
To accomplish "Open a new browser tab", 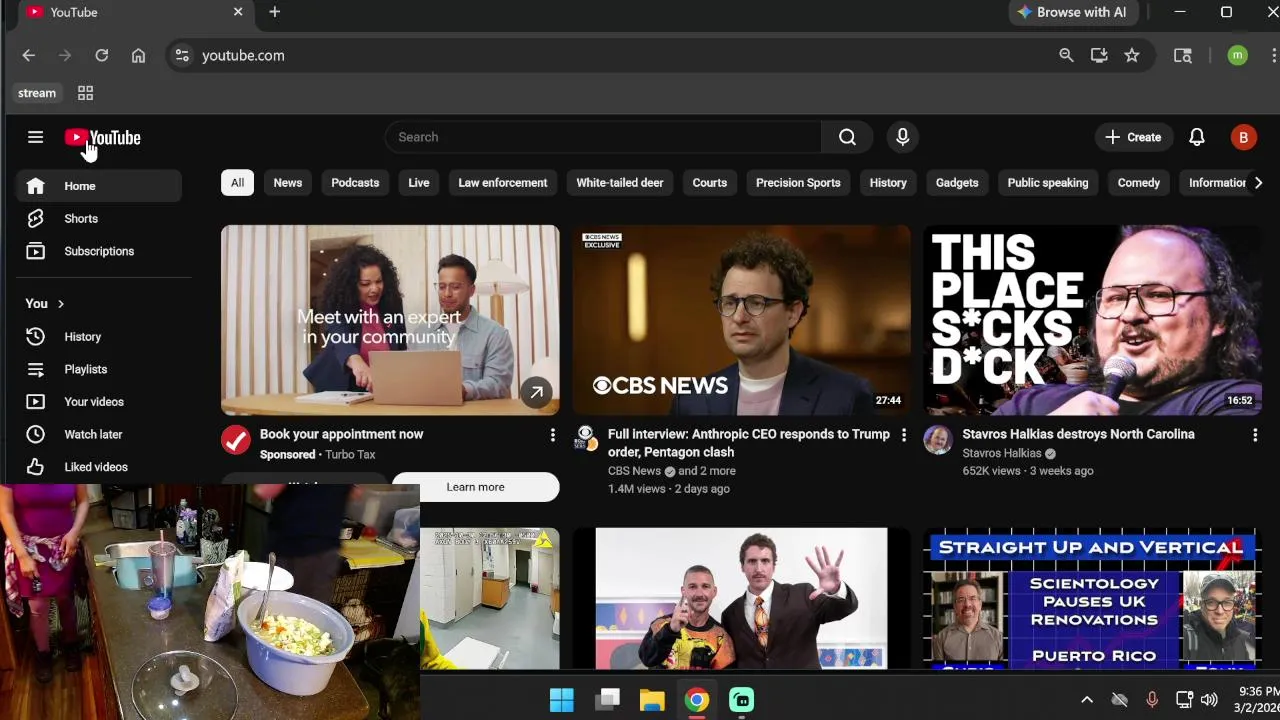I will 274,12.
